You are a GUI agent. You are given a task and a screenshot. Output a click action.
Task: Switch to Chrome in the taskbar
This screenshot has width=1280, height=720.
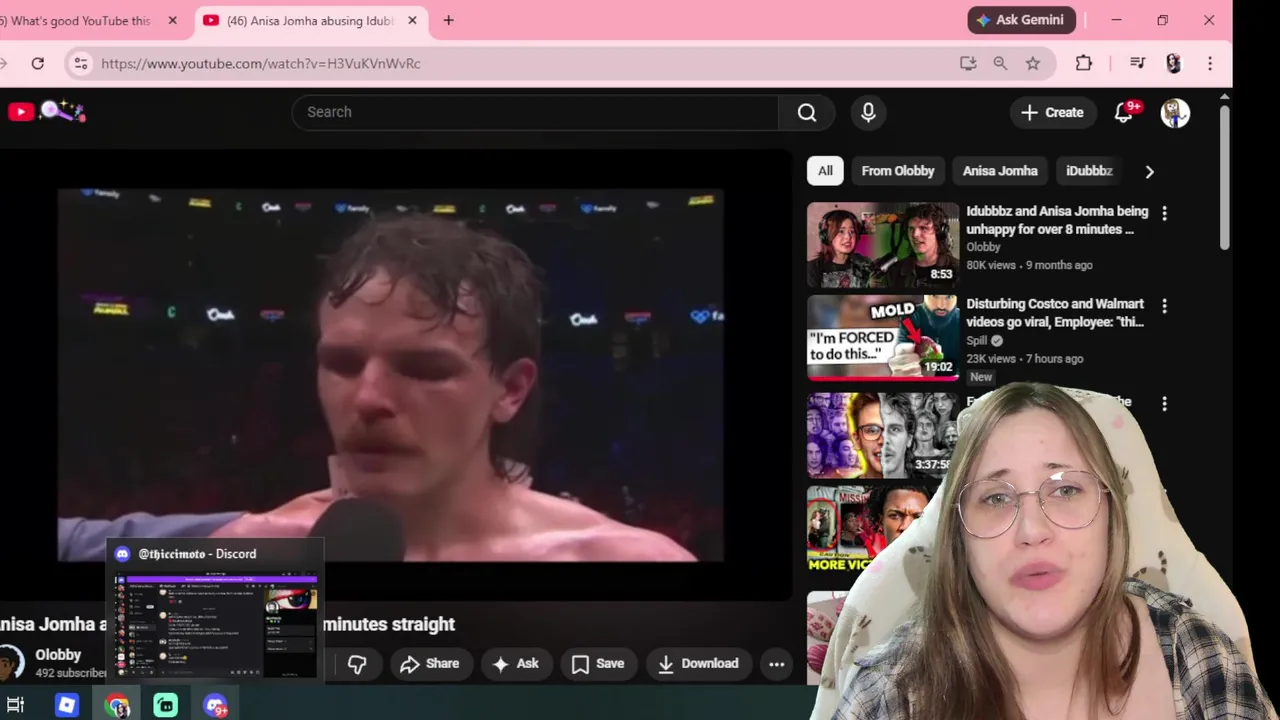[117, 705]
